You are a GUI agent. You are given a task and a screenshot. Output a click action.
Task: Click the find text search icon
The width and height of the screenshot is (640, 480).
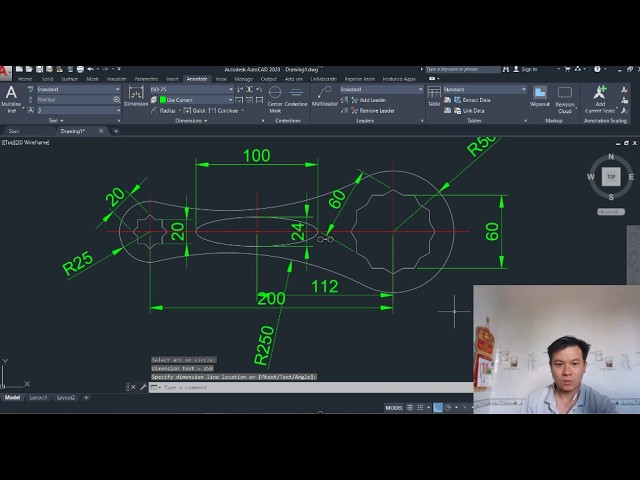click(116, 100)
